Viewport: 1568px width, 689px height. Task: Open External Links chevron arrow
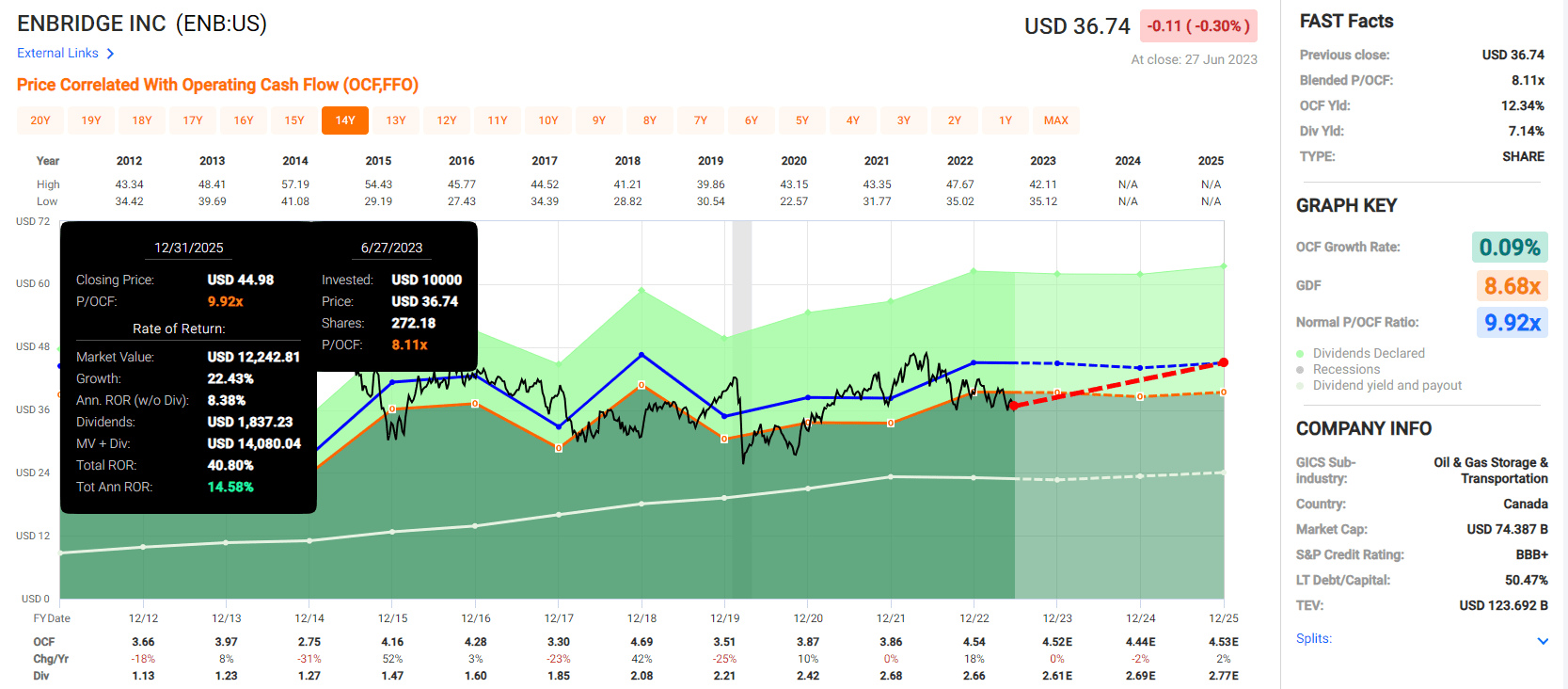tap(110, 54)
